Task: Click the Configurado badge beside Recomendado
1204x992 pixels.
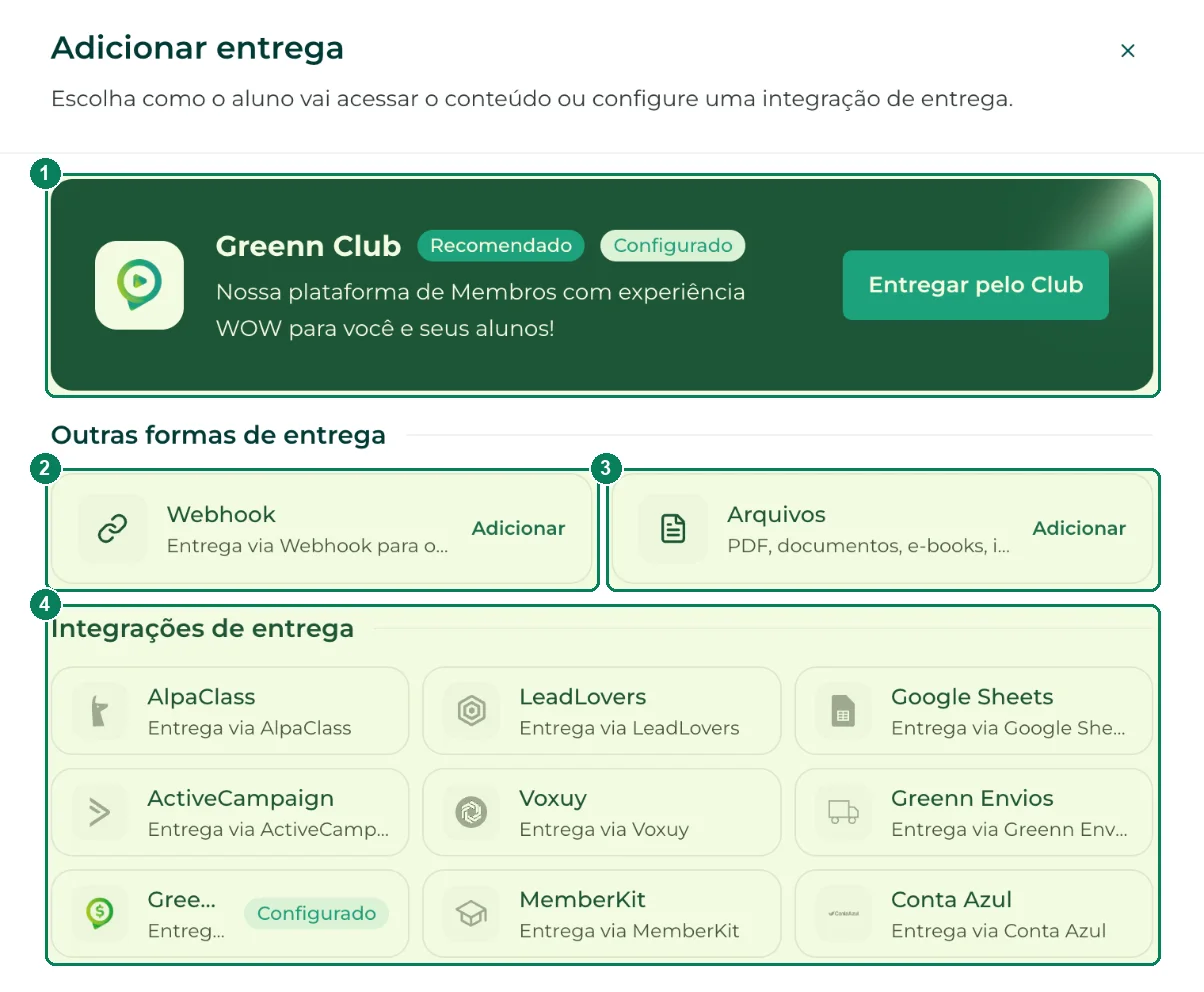Action: tap(673, 246)
